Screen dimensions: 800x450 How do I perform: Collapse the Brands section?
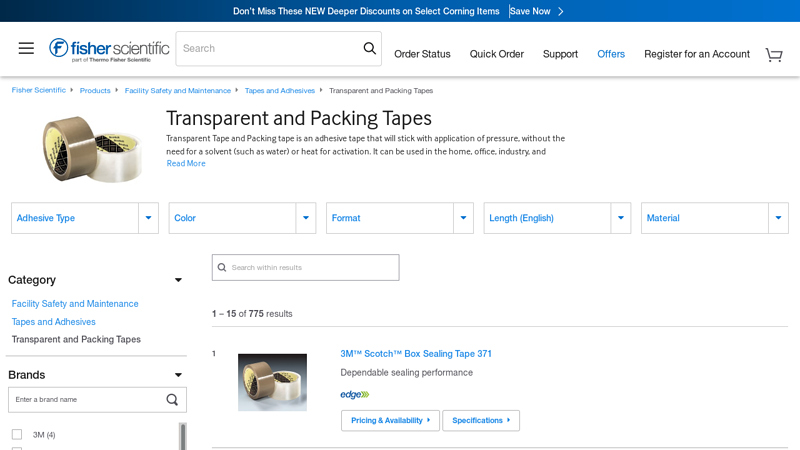(x=178, y=374)
